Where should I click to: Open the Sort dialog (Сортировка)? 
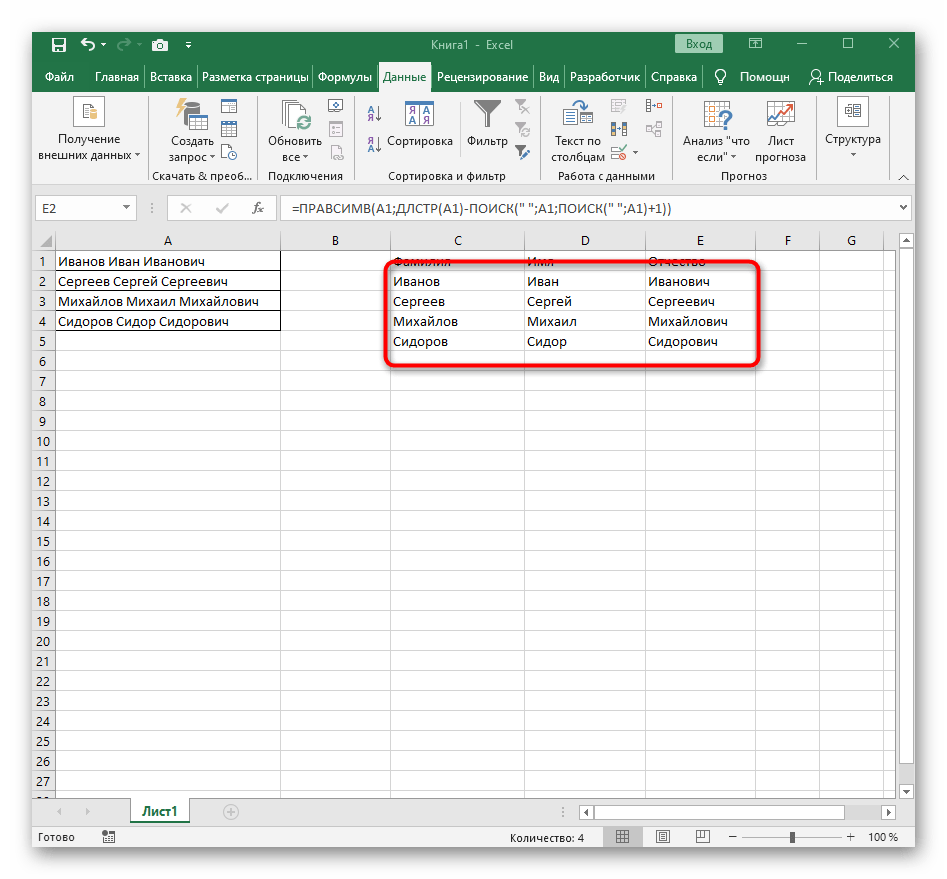pyautogui.click(x=420, y=125)
